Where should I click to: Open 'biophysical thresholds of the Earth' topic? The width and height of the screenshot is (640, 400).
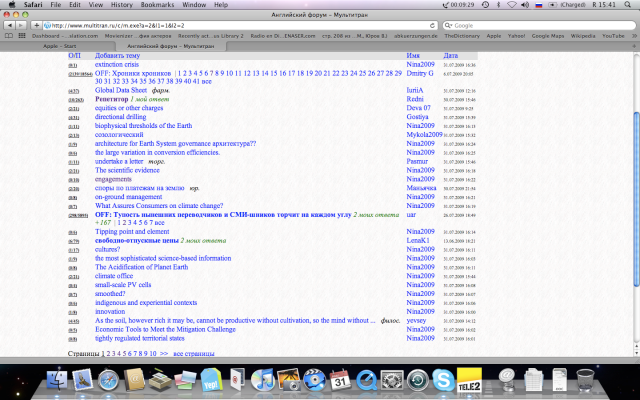point(143,126)
